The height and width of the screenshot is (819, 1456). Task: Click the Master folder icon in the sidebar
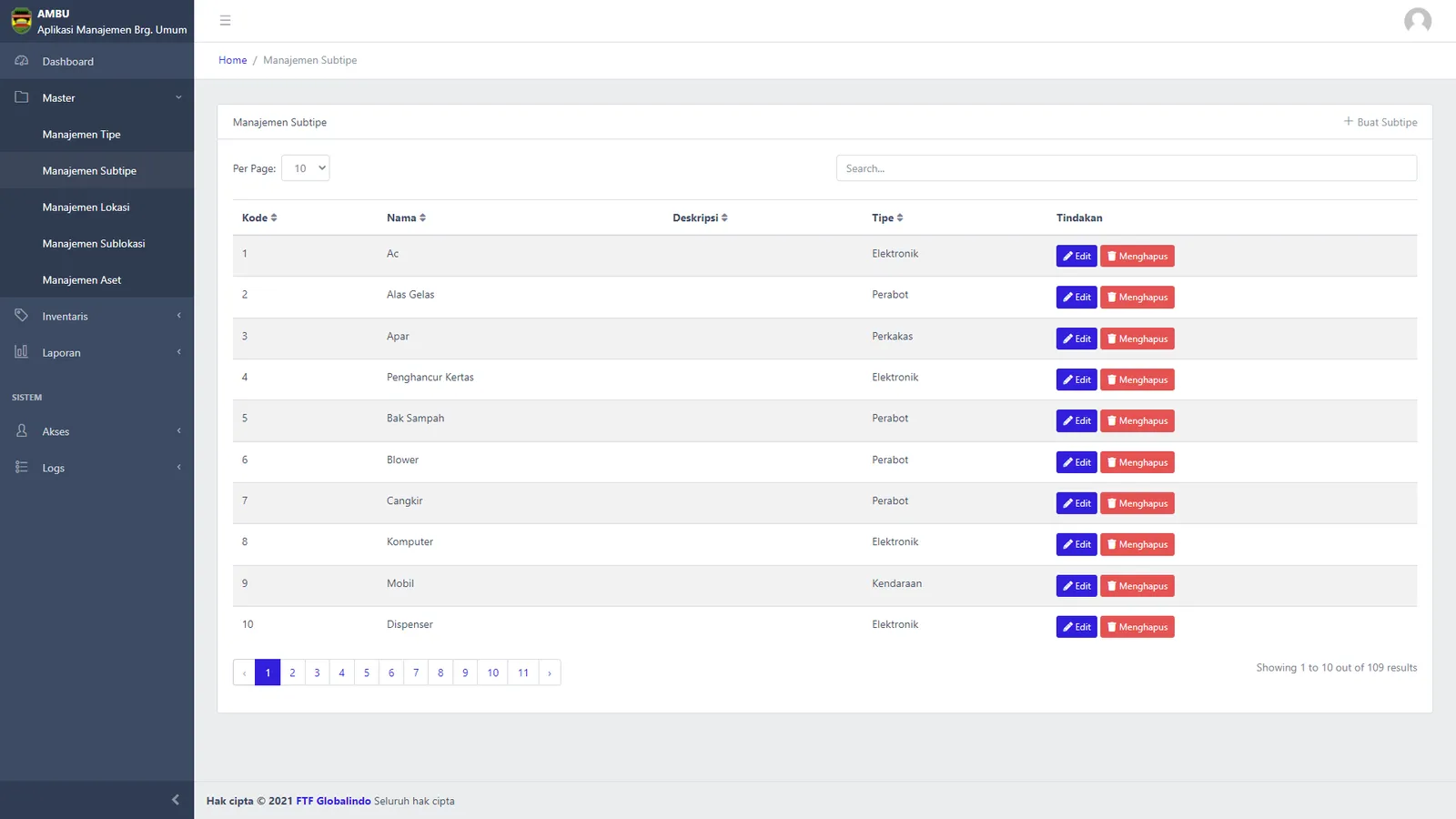22,97
